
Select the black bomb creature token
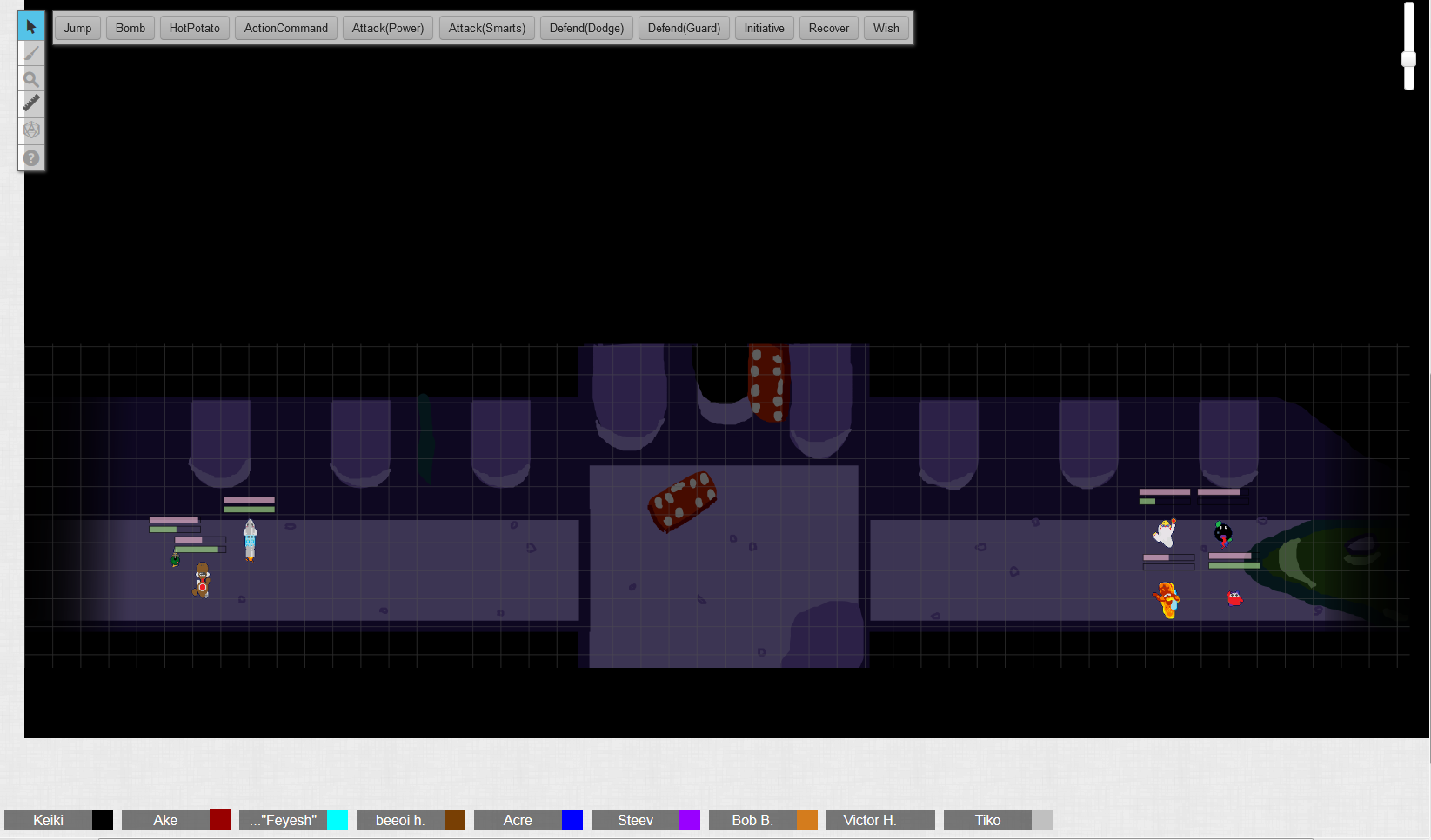pos(1223,533)
